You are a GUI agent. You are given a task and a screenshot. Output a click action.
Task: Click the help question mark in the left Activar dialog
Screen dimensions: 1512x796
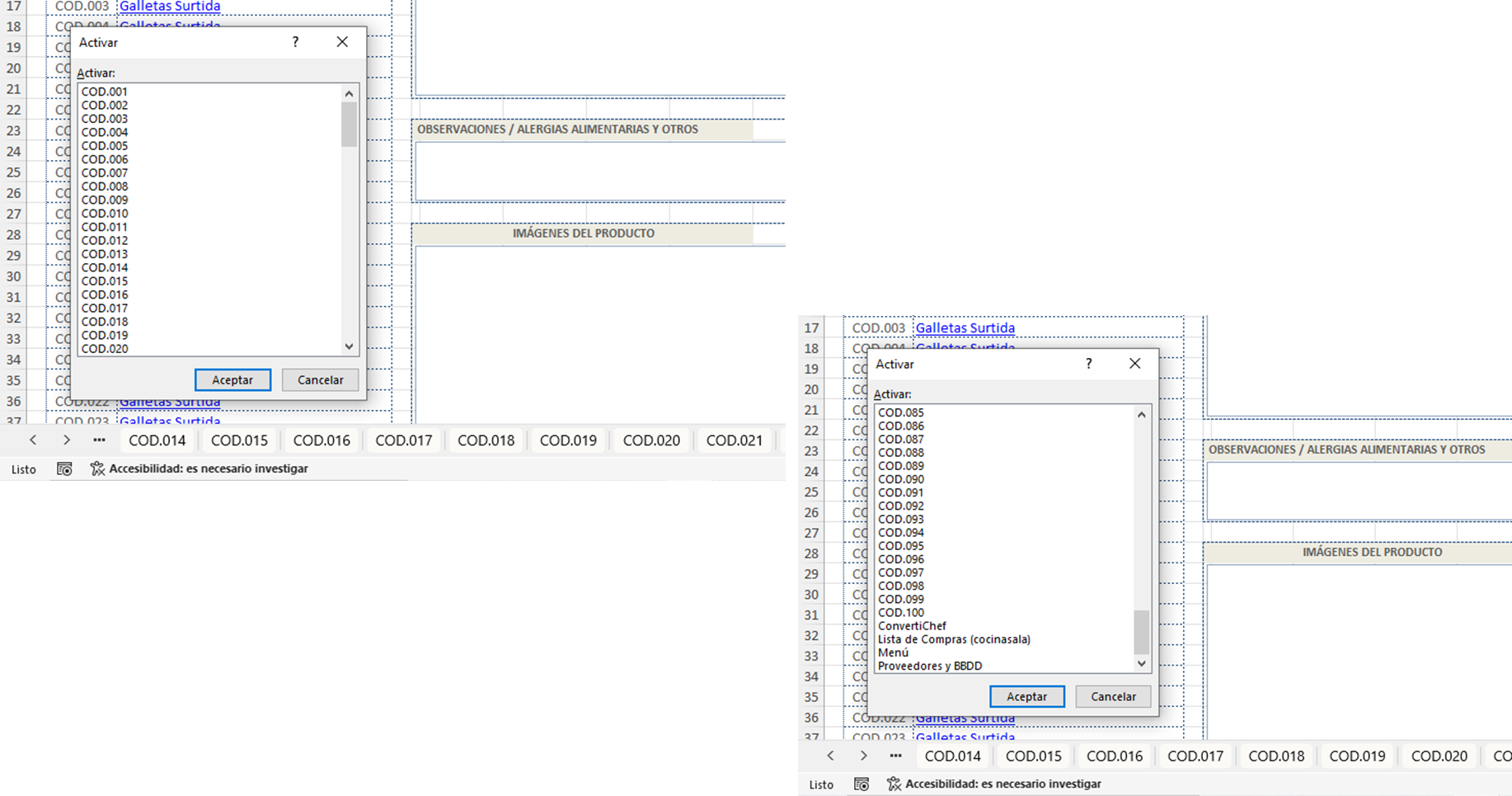295,42
